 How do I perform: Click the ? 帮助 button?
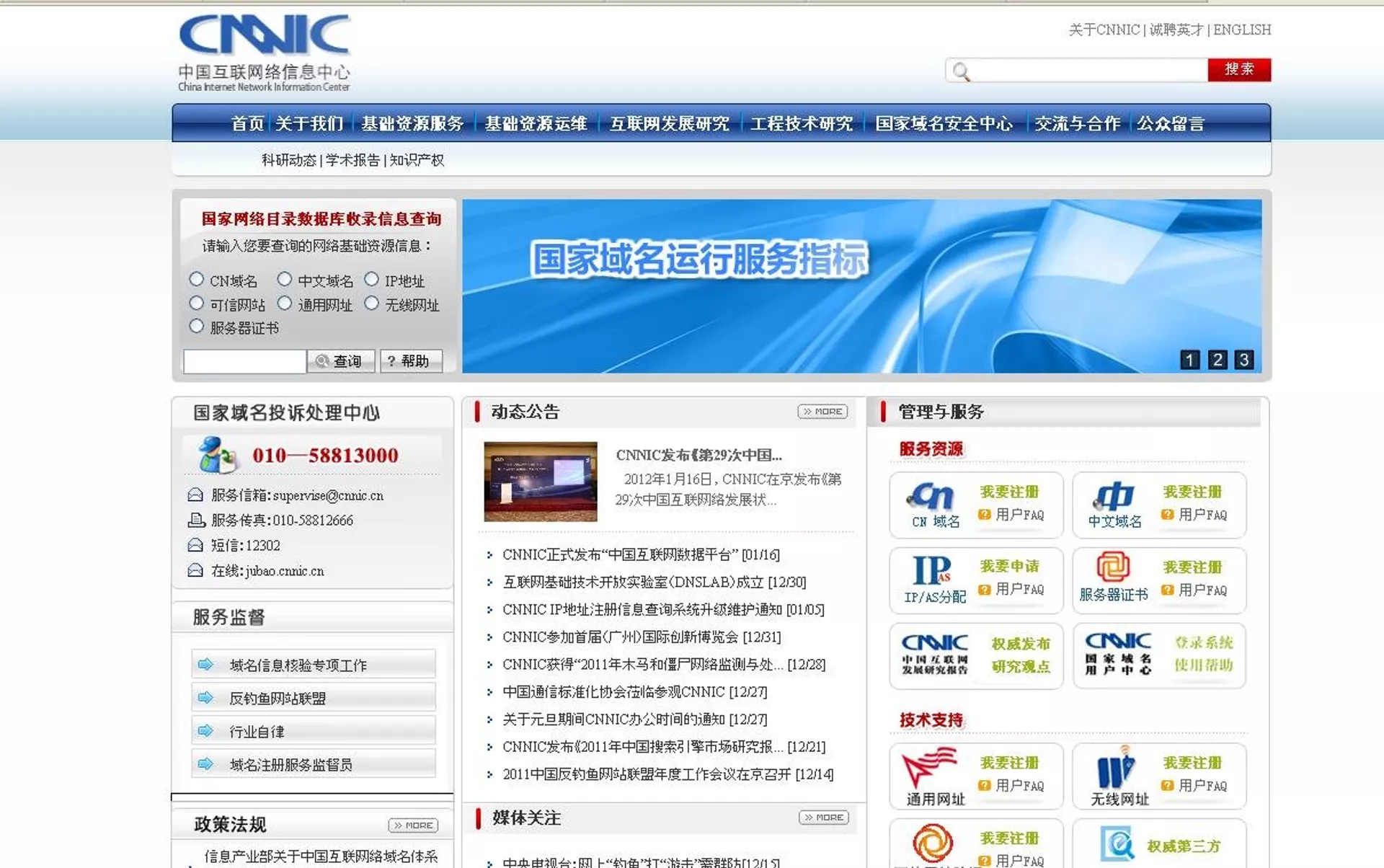[x=411, y=360]
